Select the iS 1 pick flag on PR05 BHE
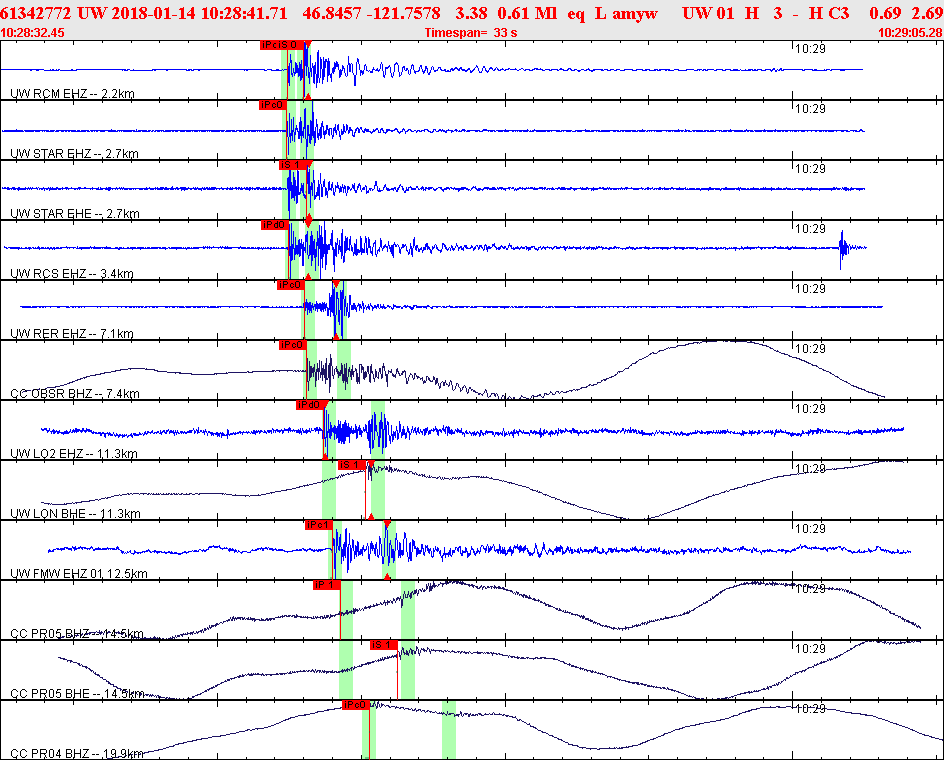Viewport: 944px width, 760px height. pyautogui.click(x=381, y=645)
